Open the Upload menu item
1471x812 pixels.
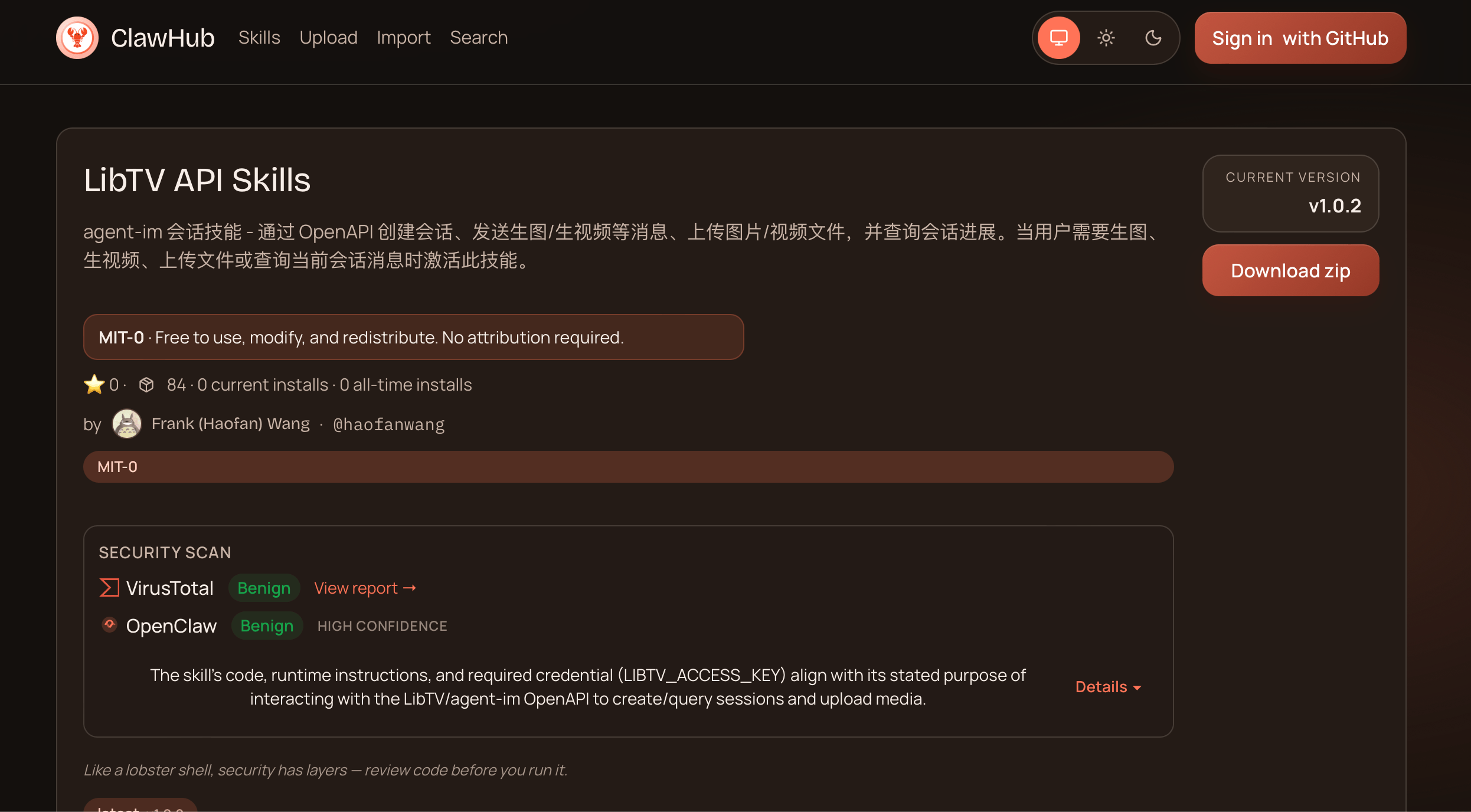[328, 38]
